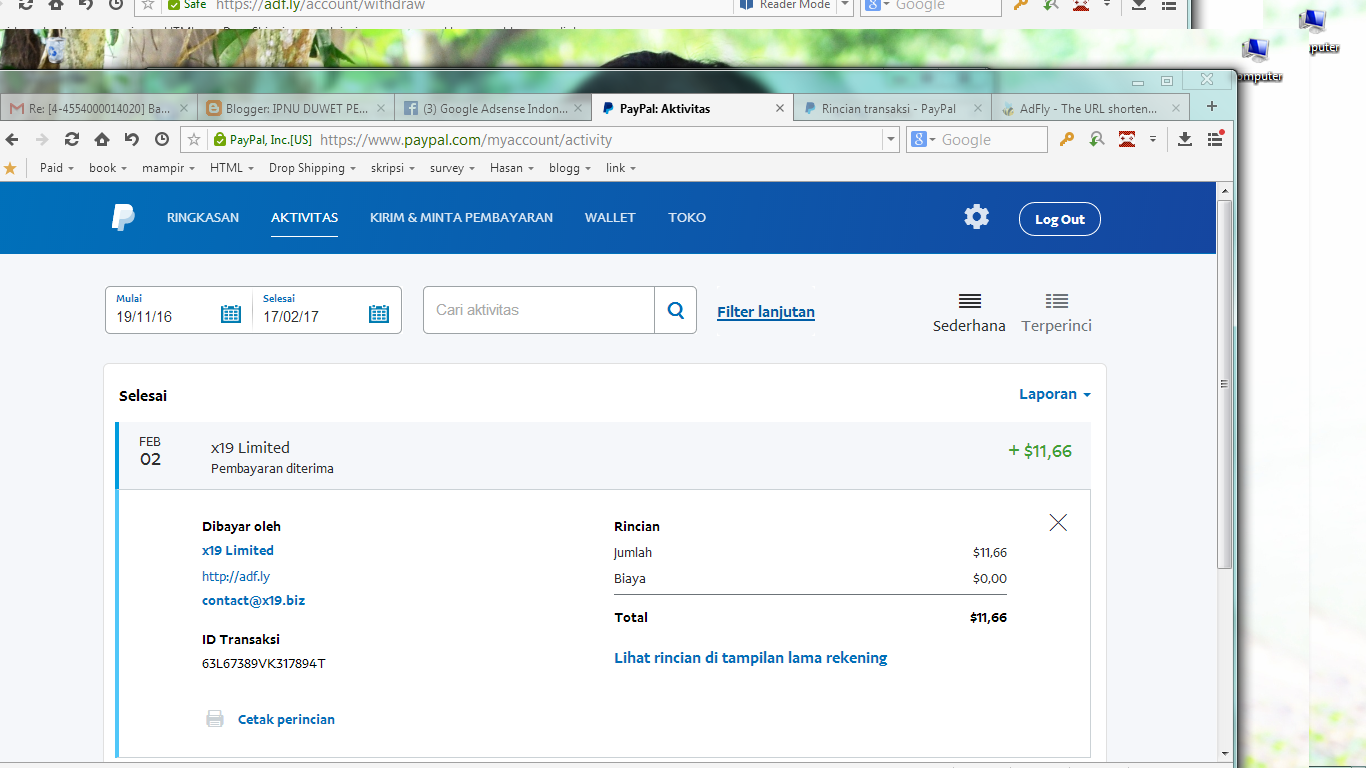This screenshot has width=1366, height=768.
Task: Close the Rincian transaksi - PayPal tab
Action: pyautogui.click(x=976, y=108)
